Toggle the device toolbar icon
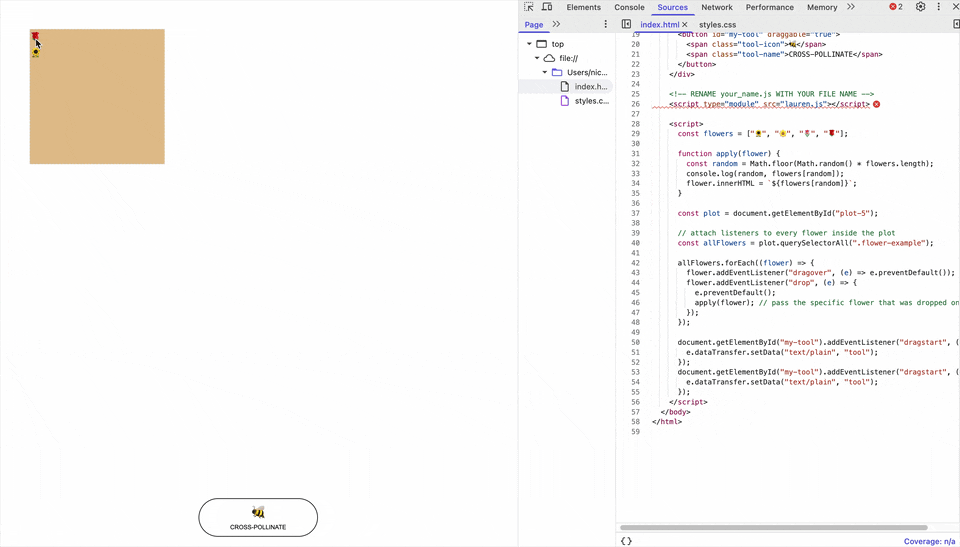 [x=547, y=7]
